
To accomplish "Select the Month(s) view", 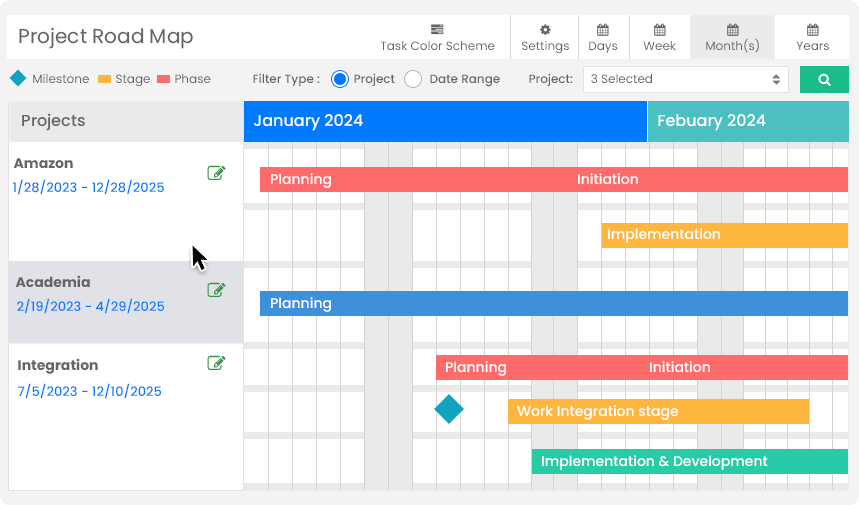I will pos(732,30).
